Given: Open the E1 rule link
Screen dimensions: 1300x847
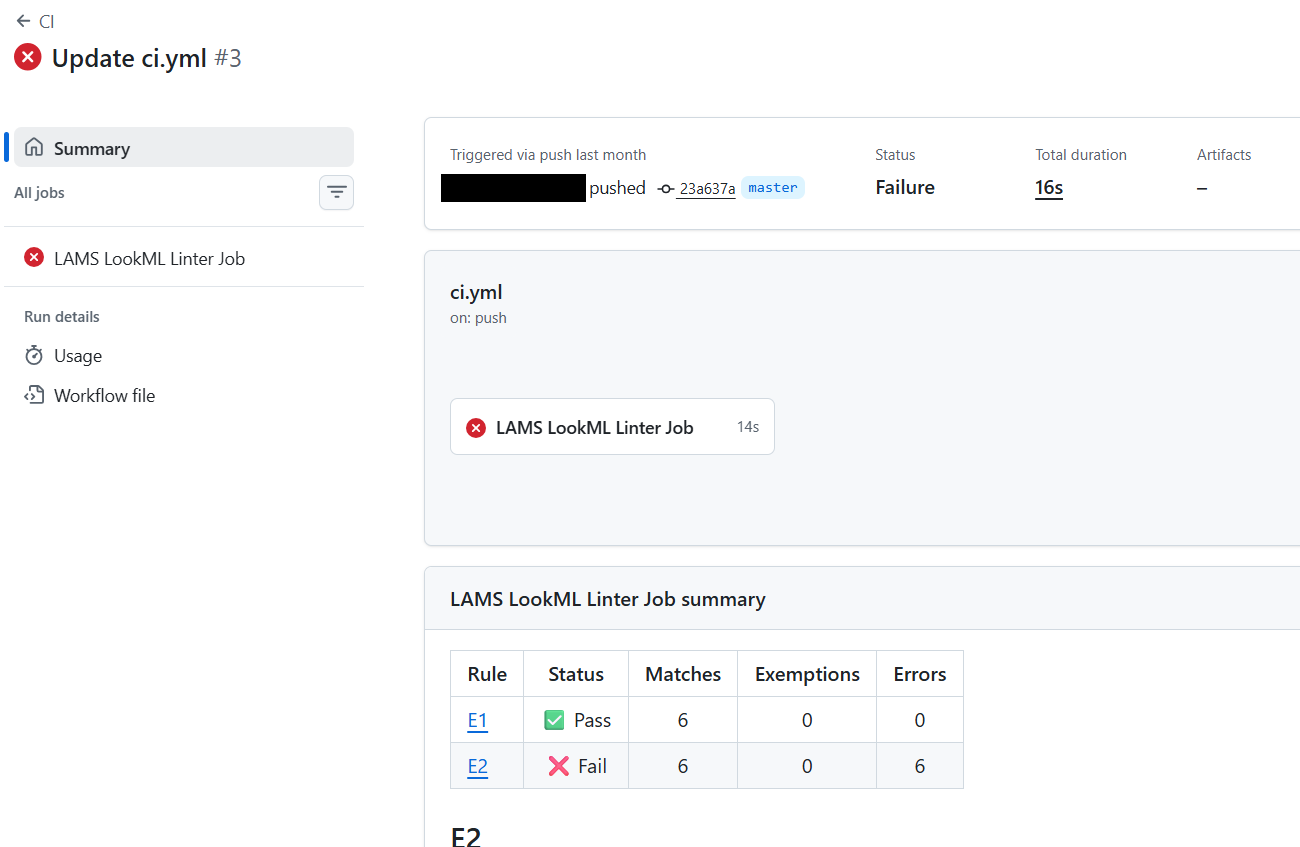Looking at the screenshot, I should 477,720.
